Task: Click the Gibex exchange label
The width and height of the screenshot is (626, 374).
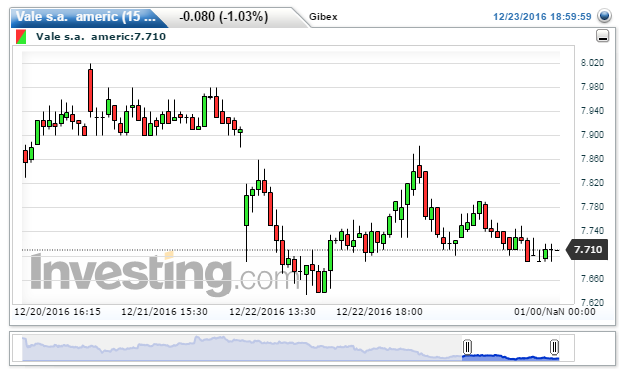Action: click(323, 17)
